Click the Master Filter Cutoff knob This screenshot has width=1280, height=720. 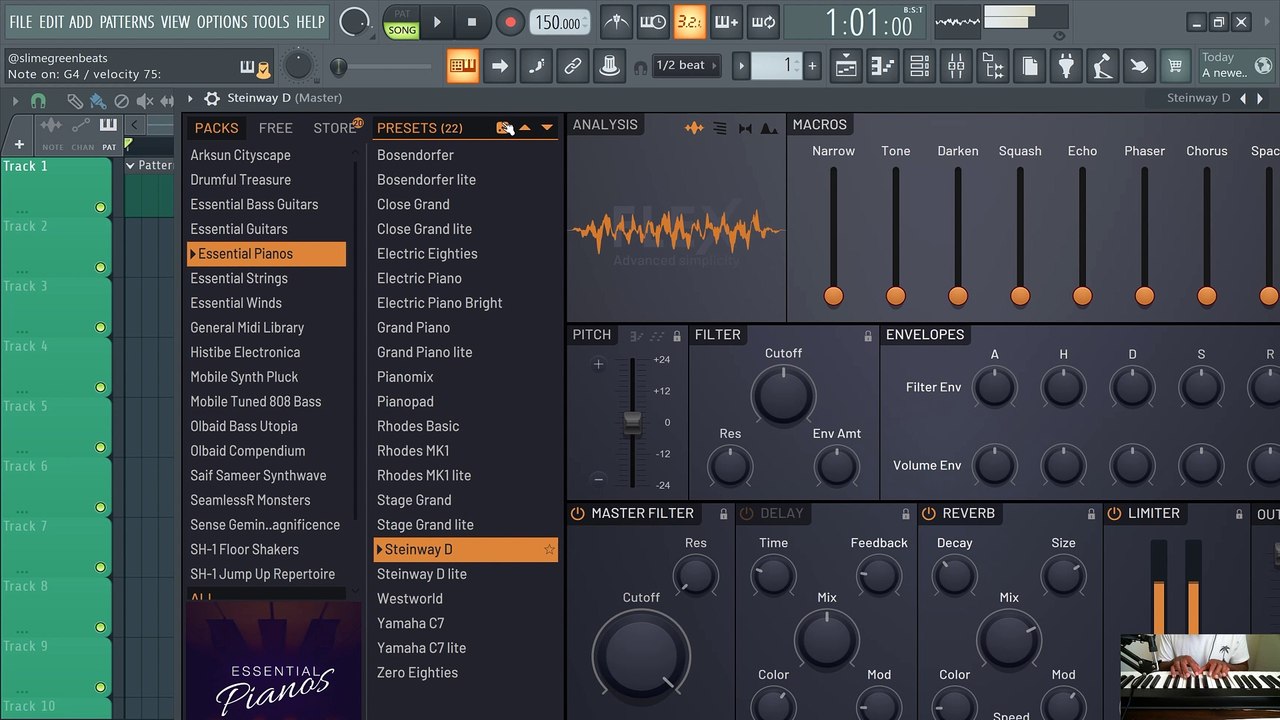[641, 657]
